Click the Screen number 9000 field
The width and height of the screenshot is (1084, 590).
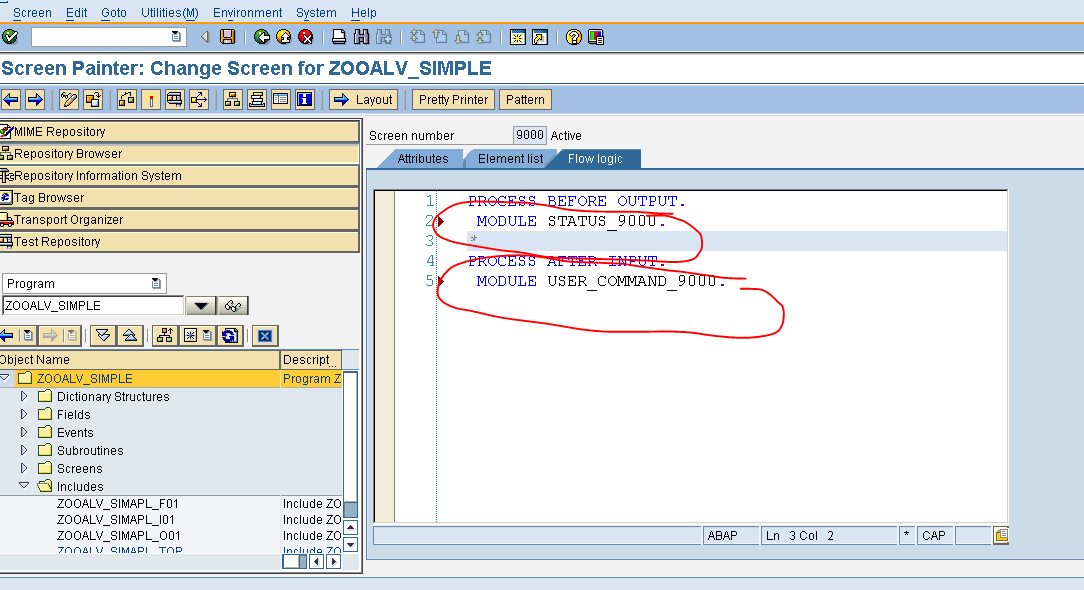528,135
